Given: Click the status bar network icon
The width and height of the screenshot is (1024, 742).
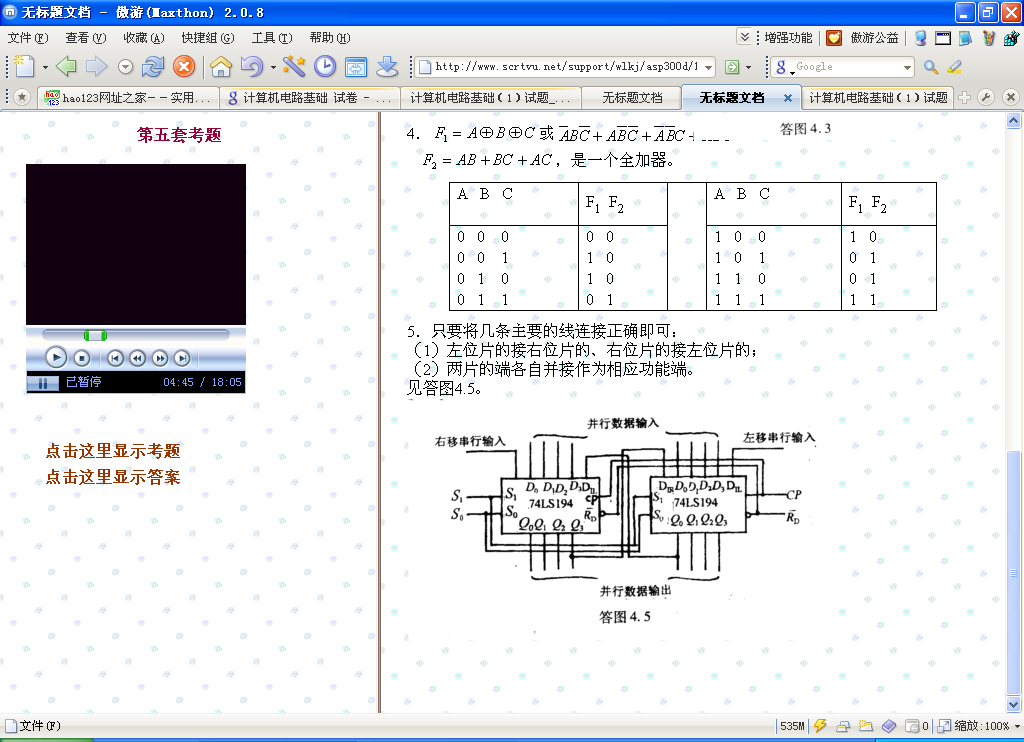Looking at the screenshot, I should click(x=843, y=726).
